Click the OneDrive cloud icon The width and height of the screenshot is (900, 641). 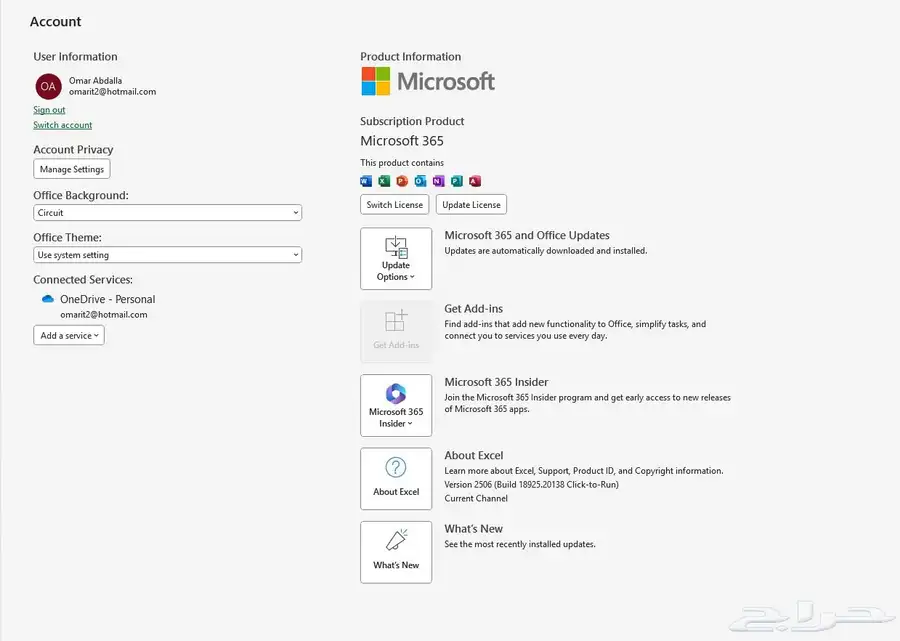pos(48,299)
